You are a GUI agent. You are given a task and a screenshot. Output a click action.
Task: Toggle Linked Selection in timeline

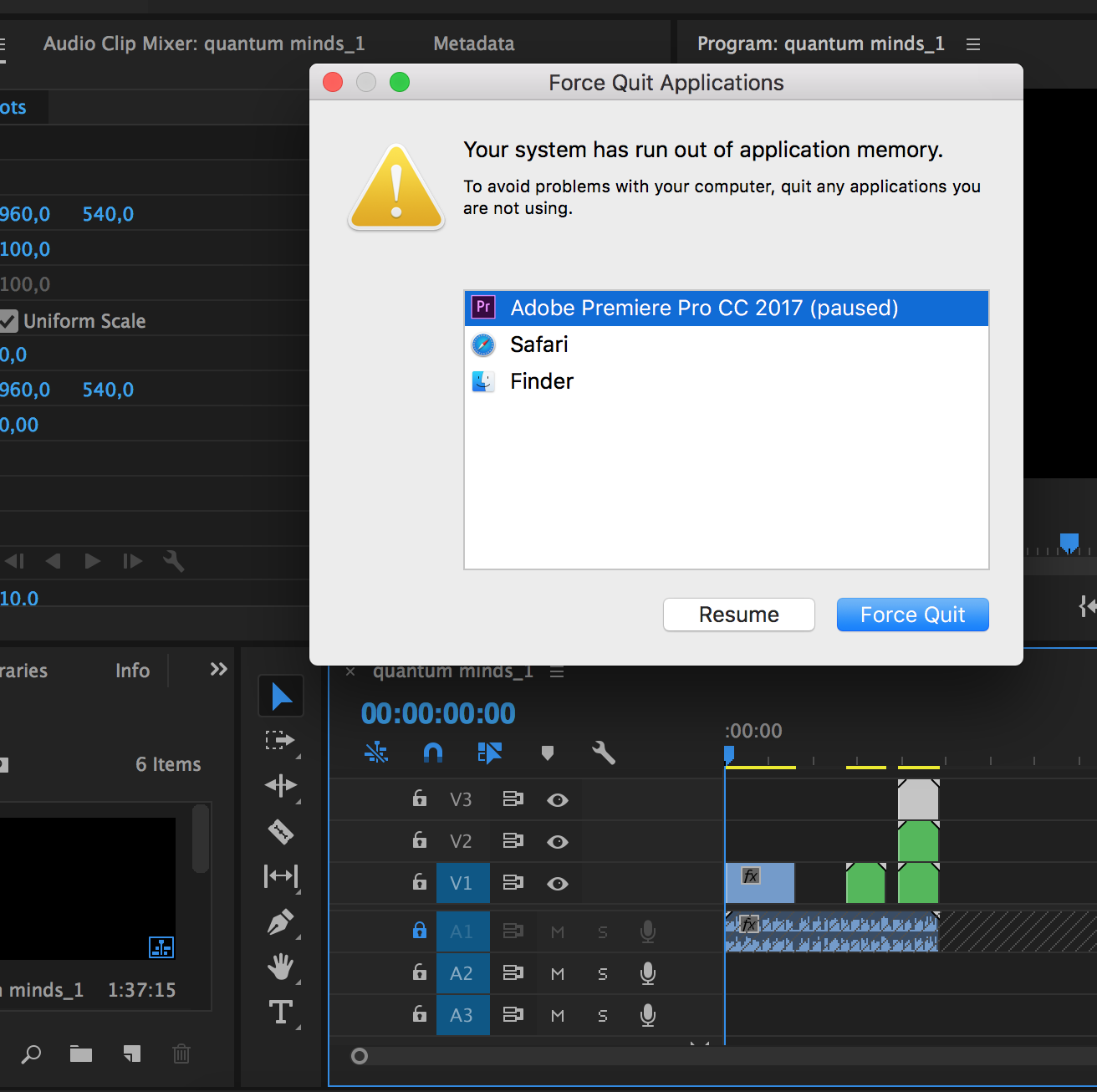click(489, 753)
